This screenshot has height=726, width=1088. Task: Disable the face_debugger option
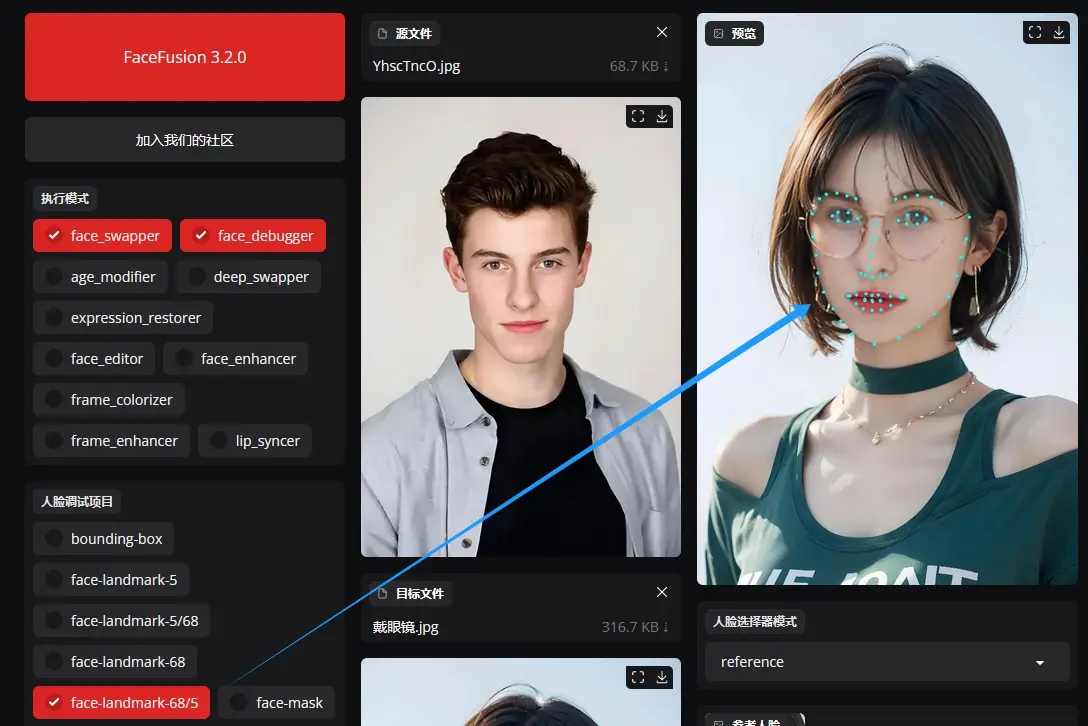click(252, 236)
